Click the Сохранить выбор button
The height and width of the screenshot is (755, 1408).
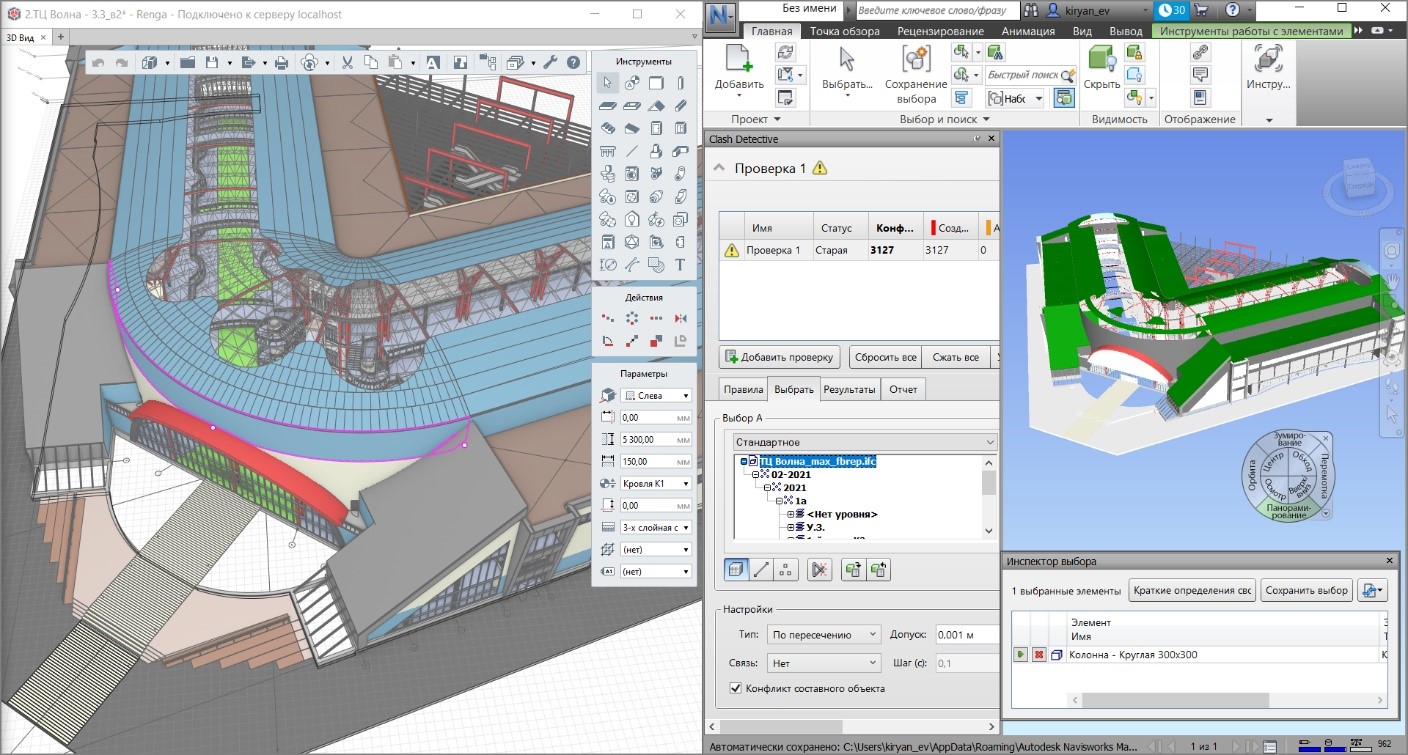coord(1307,590)
